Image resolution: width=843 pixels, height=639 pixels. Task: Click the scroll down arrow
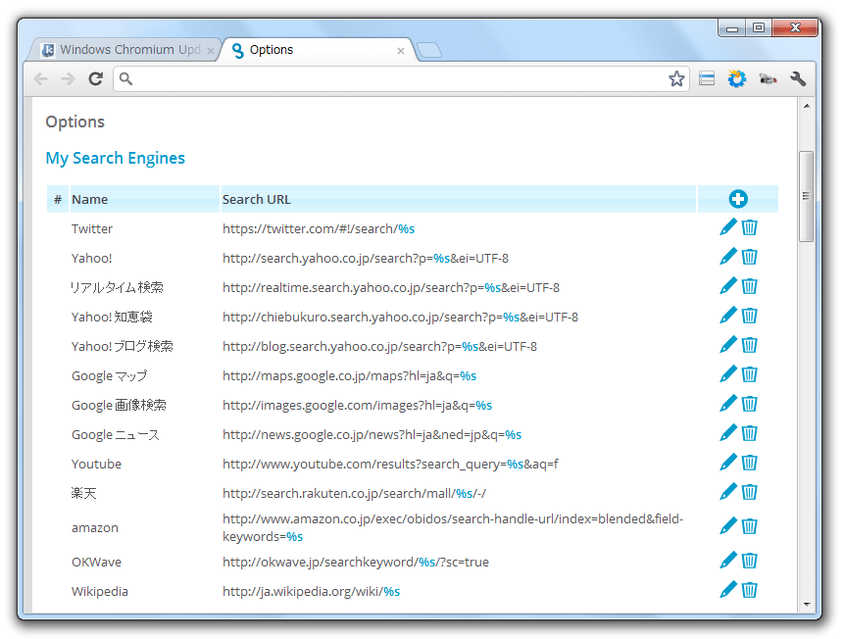806,604
